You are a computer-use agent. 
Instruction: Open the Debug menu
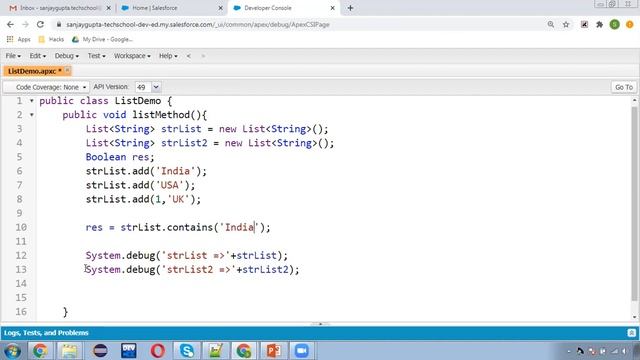(x=67, y=56)
